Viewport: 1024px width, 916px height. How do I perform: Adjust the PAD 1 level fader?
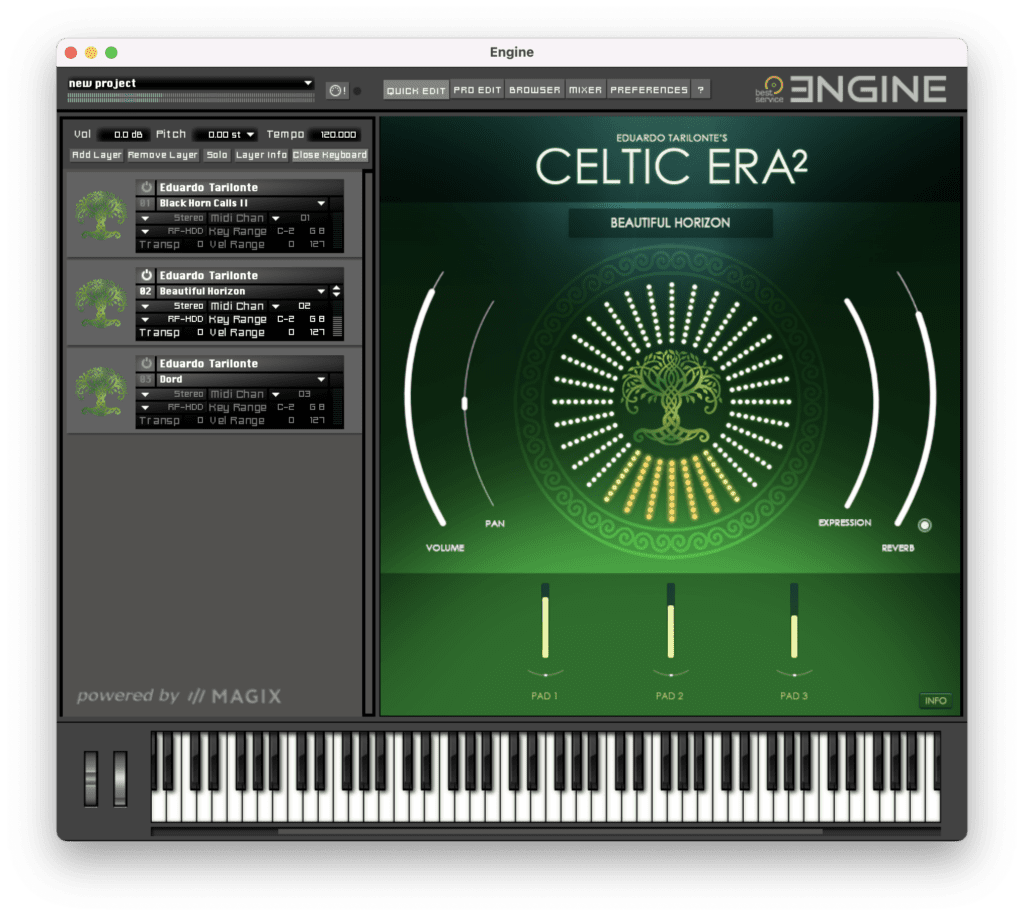coord(545,621)
